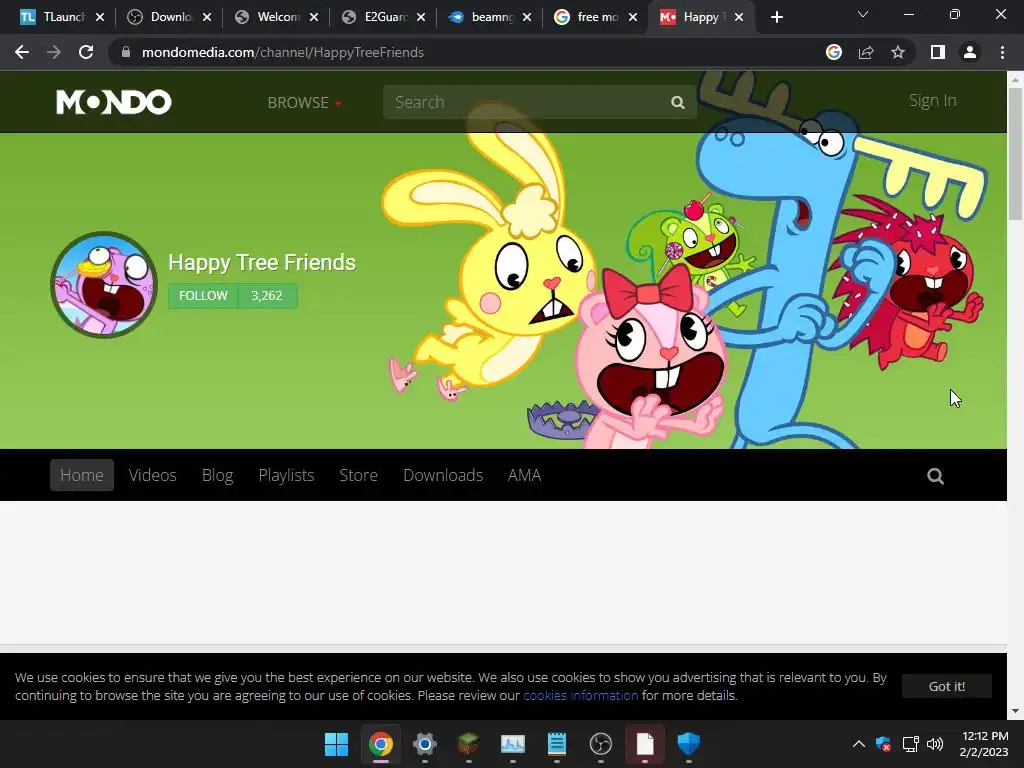
Task: Open Minecraft grass block taskbar icon
Action: pyautogui.click(x=468, y=744)
